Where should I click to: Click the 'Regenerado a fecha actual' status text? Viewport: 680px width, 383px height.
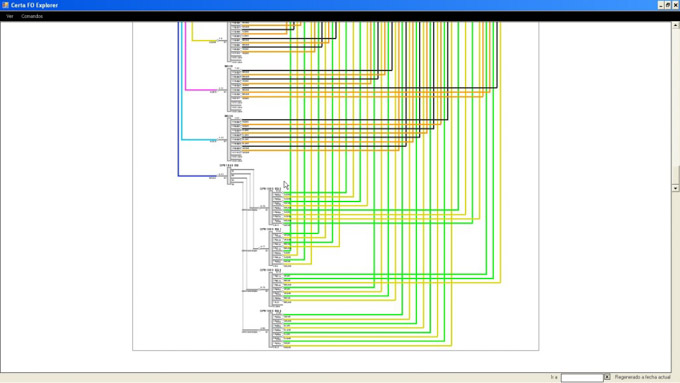(642, 377)
